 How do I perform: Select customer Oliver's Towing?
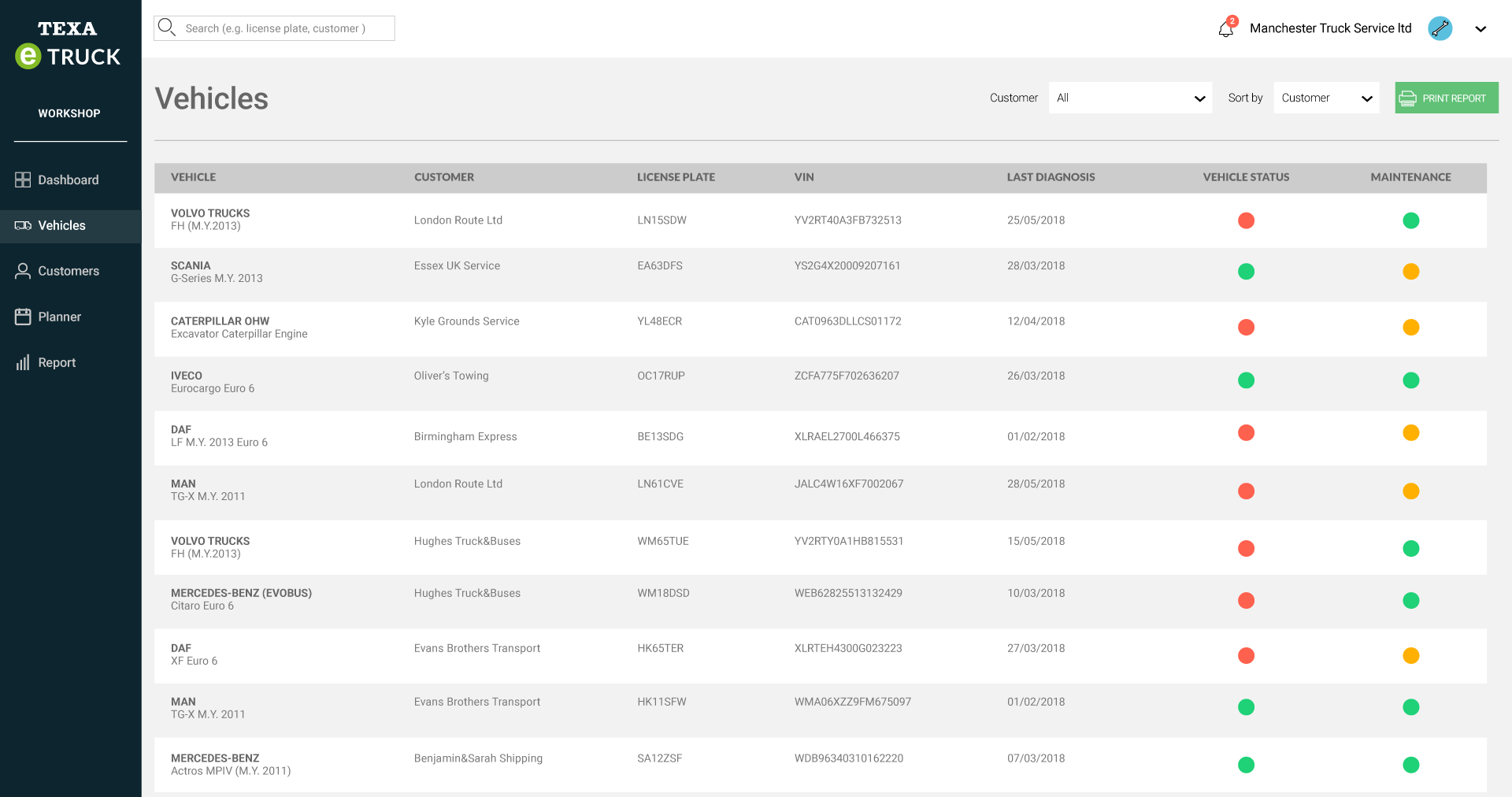451,376
